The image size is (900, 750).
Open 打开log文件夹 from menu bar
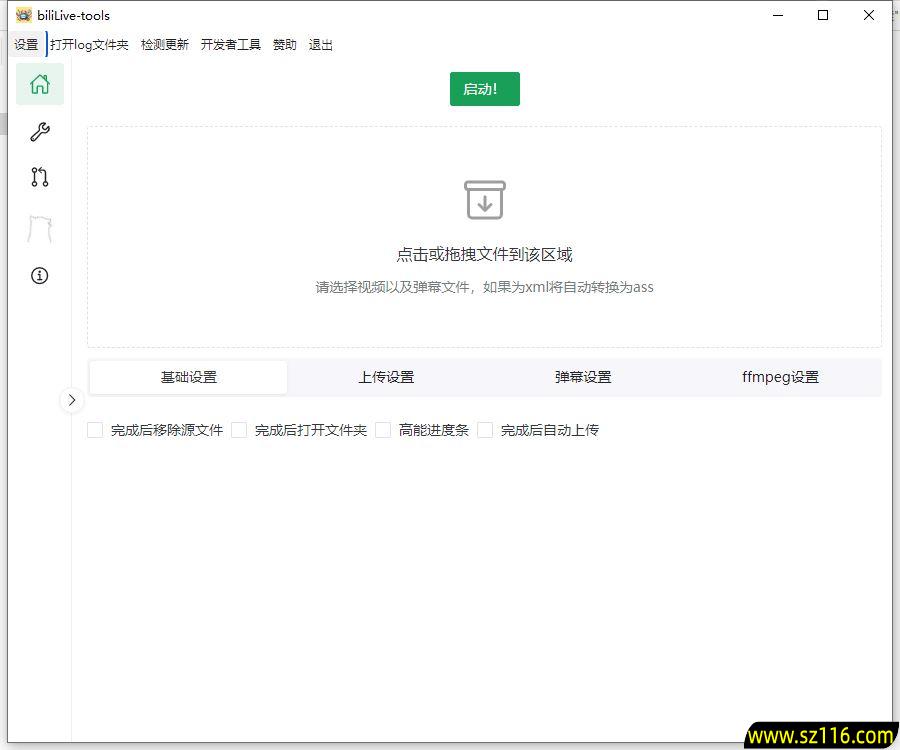[90, 45]
